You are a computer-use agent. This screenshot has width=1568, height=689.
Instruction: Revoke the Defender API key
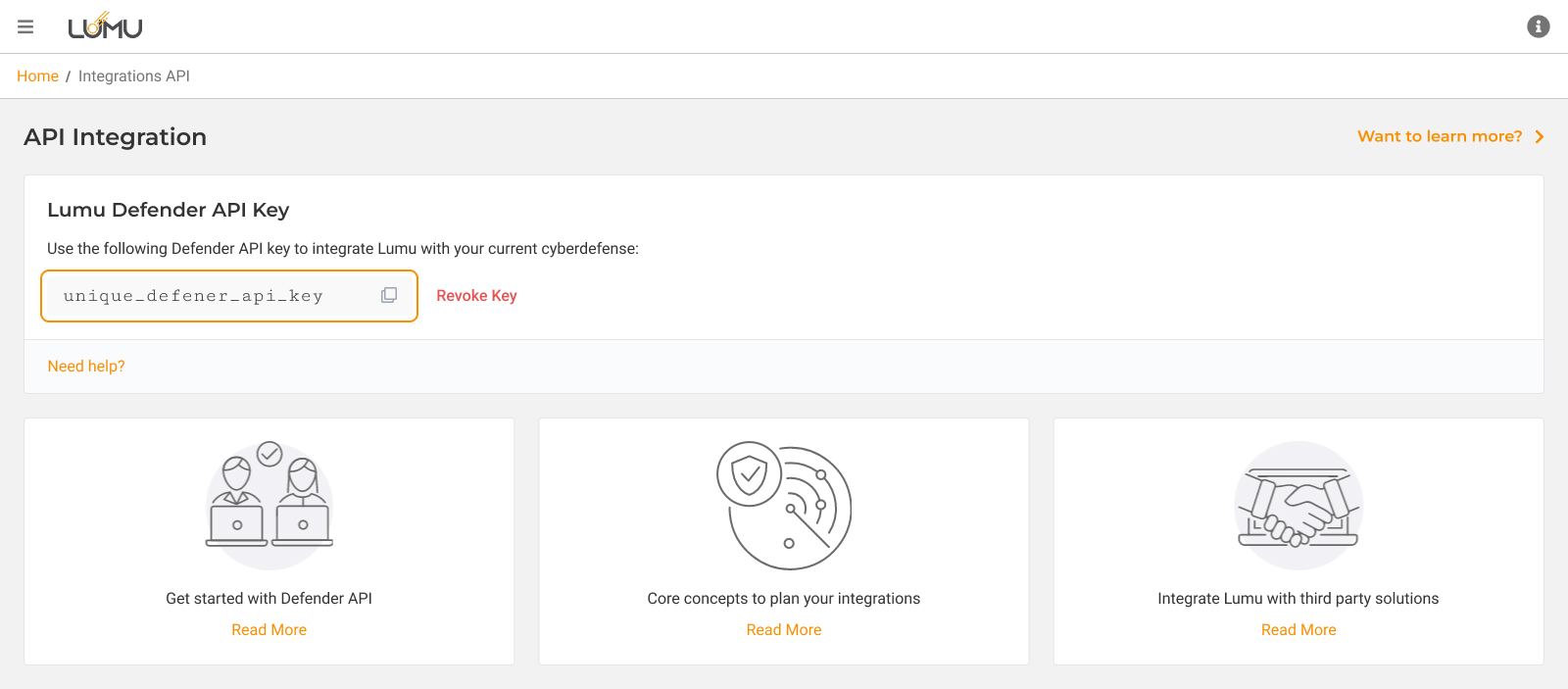[x=476, y=296]
